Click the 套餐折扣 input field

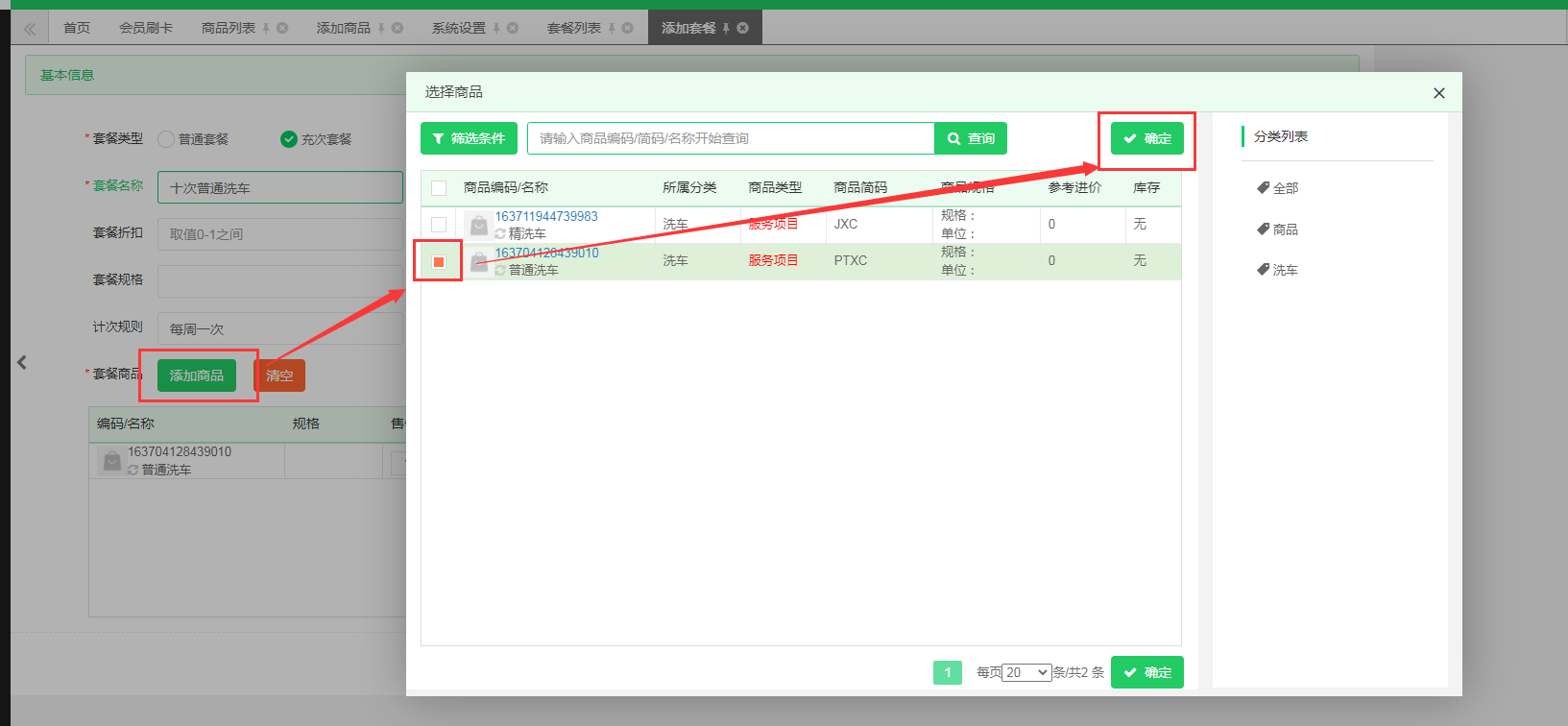[280, 234]
